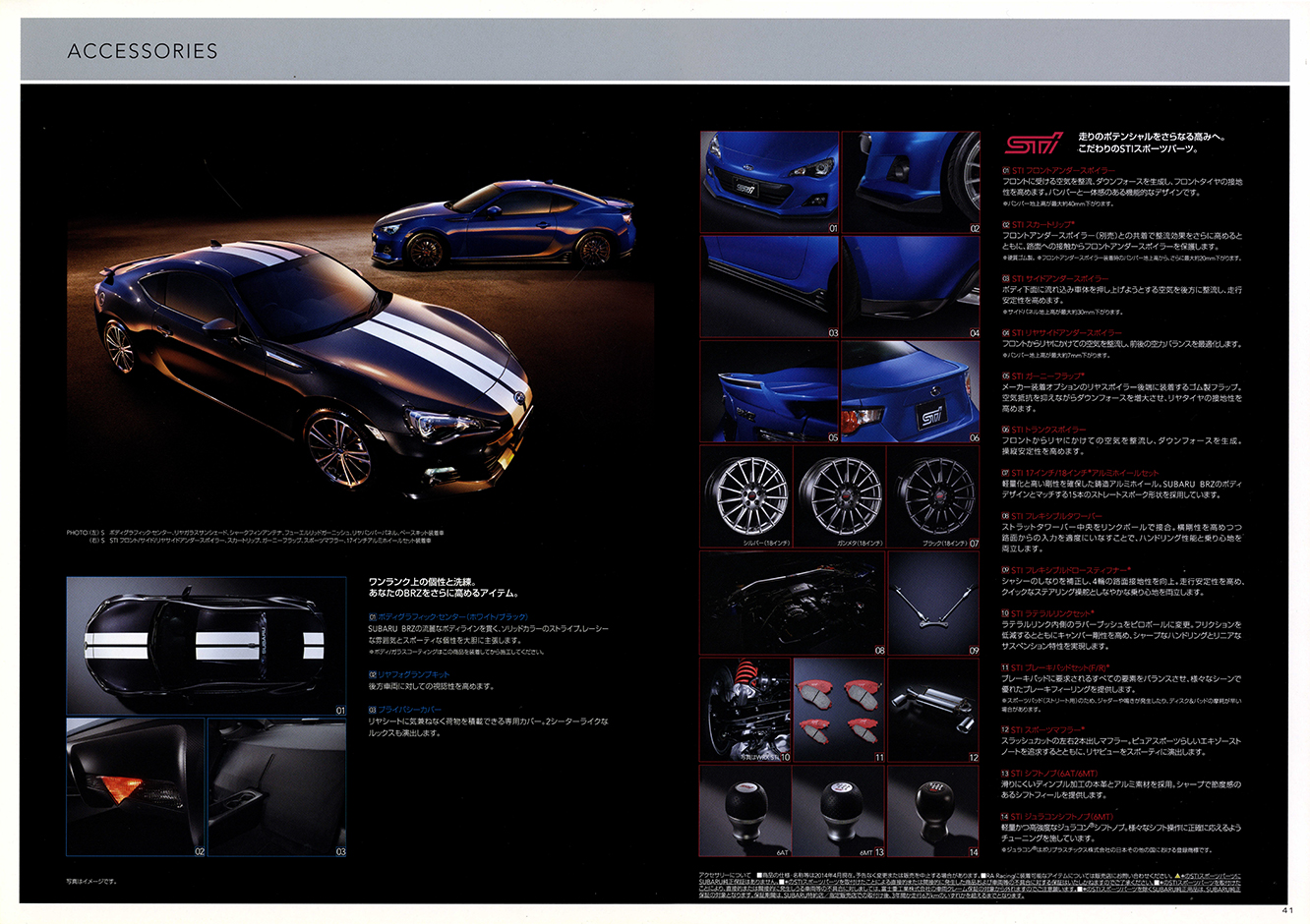Viewport: 1310px width, 924px height.
Task: Click the page number 41
Action: pyautogui.click(x=1287, y=908)
